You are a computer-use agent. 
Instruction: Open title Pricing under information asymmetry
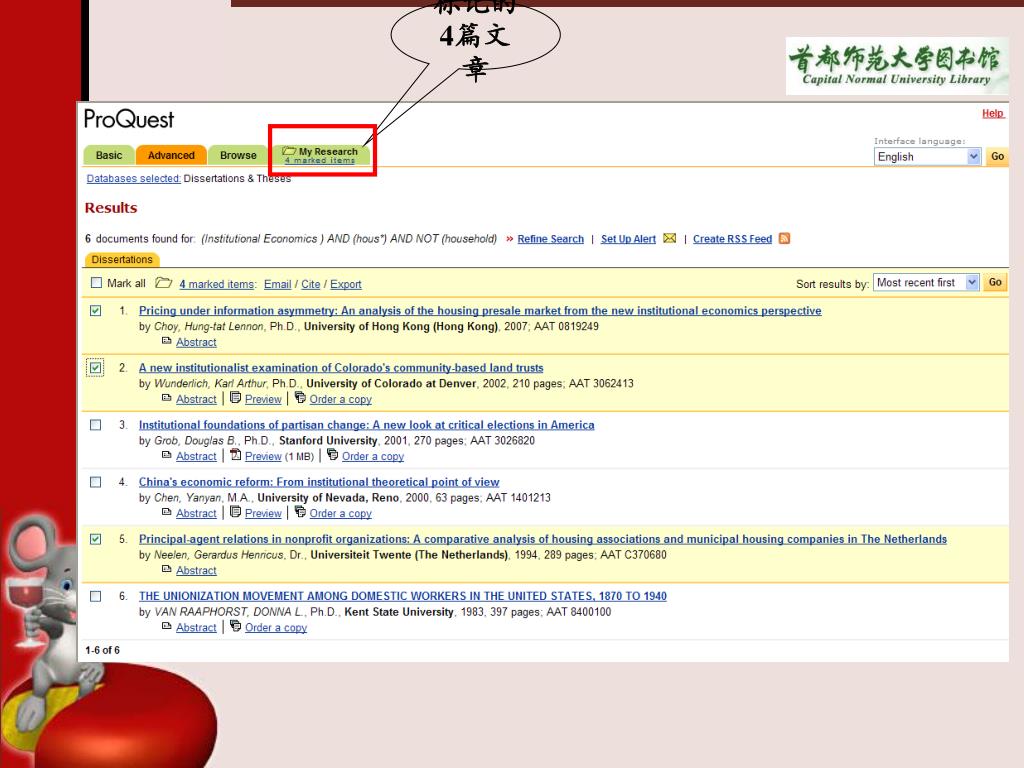point(480,311)
